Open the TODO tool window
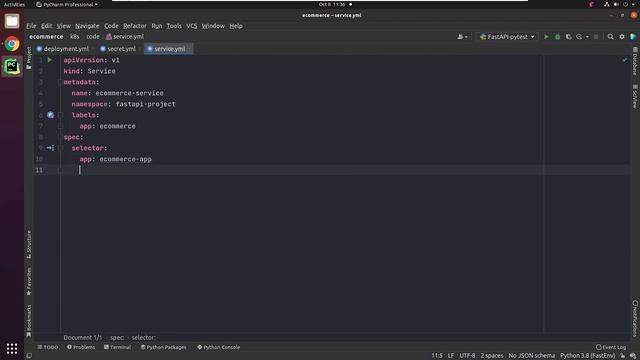This screenshot has height=360, width=640. (x=48, y=347)
